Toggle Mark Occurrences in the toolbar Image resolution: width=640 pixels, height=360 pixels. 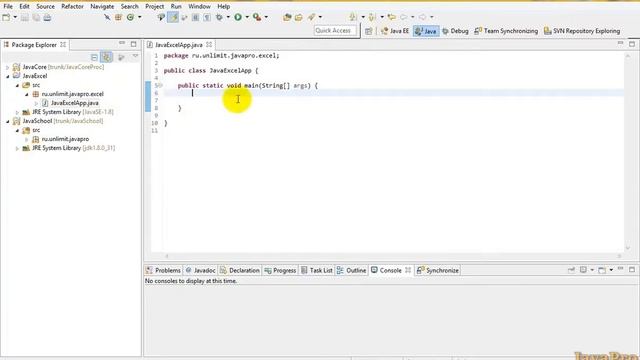click(x=173, y=18)
